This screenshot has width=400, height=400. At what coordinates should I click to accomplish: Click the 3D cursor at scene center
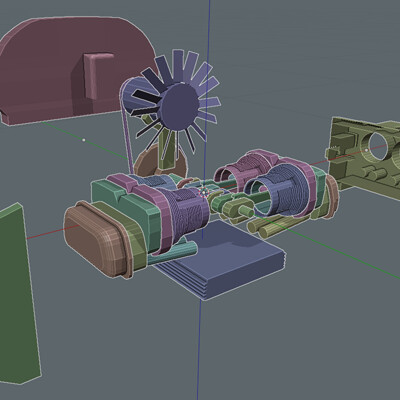tap(204, 192)
